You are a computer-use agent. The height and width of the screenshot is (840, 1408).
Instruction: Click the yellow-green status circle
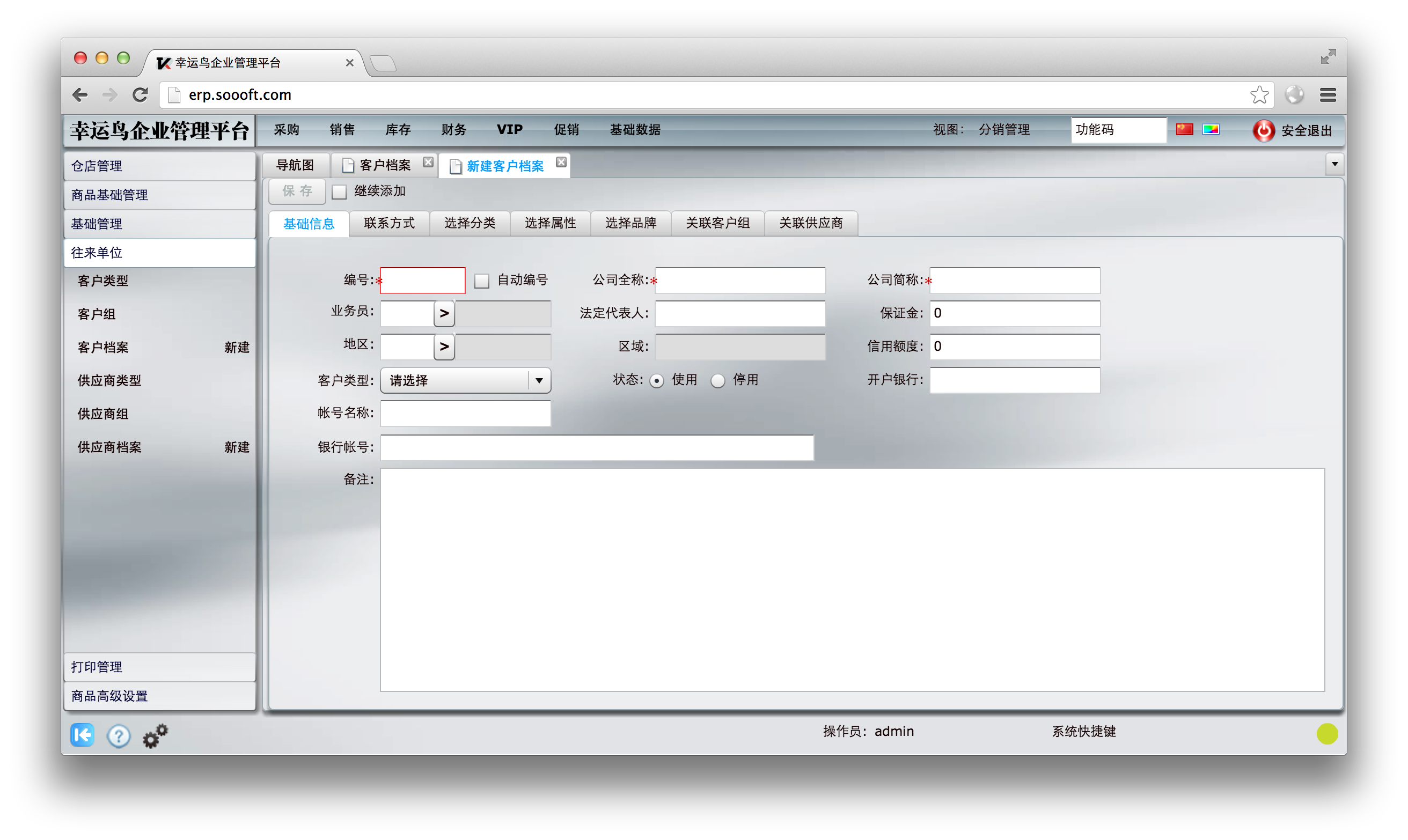pyautogui.click(x=1326, y=734)
